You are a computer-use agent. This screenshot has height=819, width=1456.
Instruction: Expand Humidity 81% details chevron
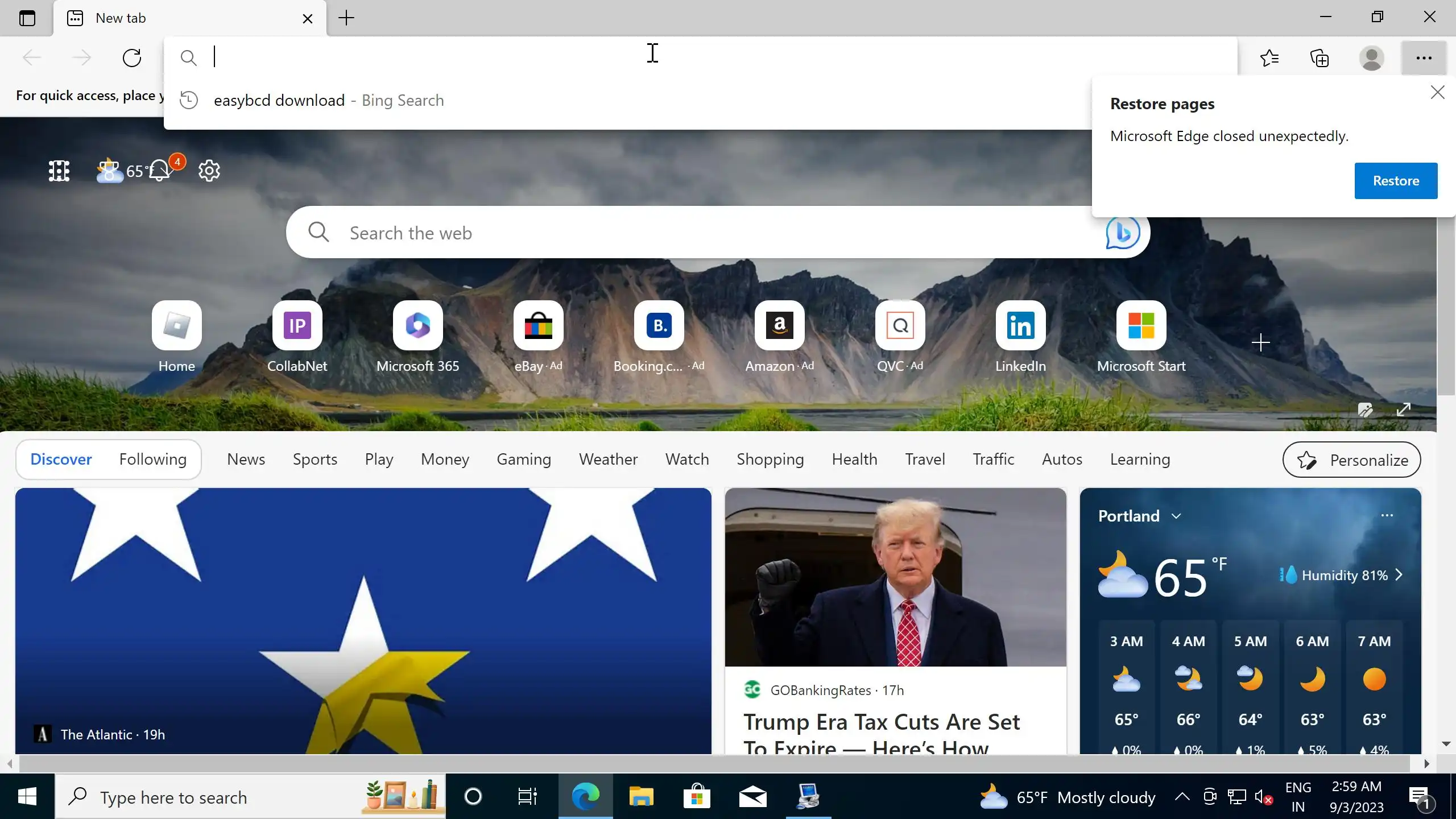(1399, 575)
